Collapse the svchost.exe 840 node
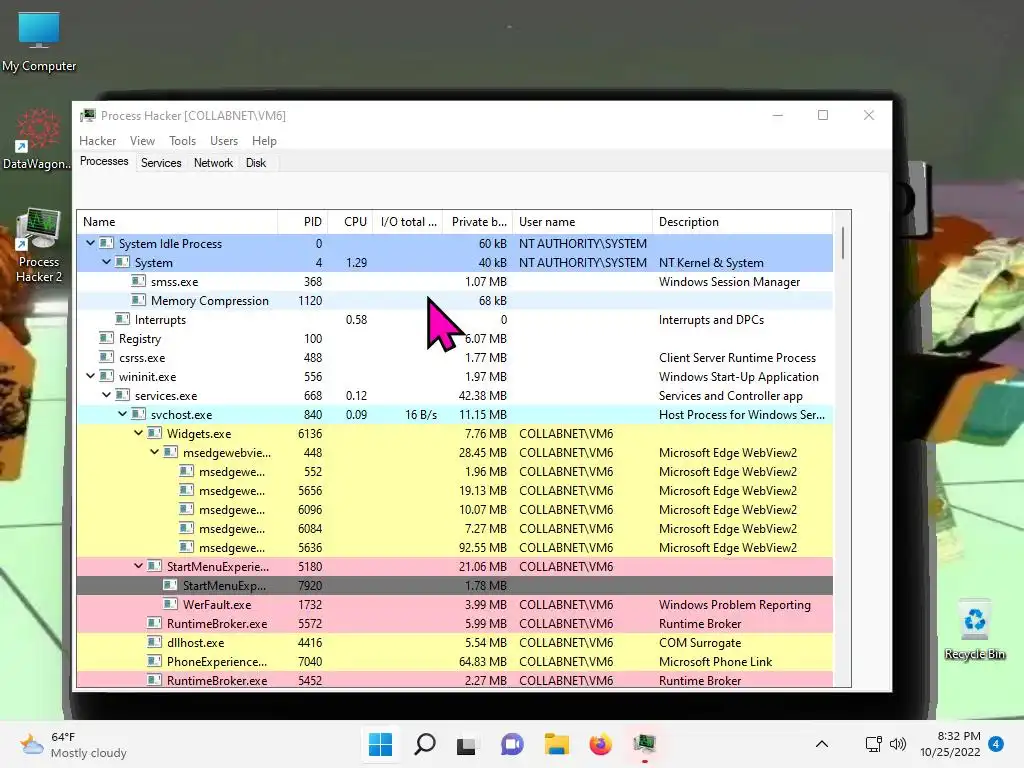1024x768 pixels. 122,414
